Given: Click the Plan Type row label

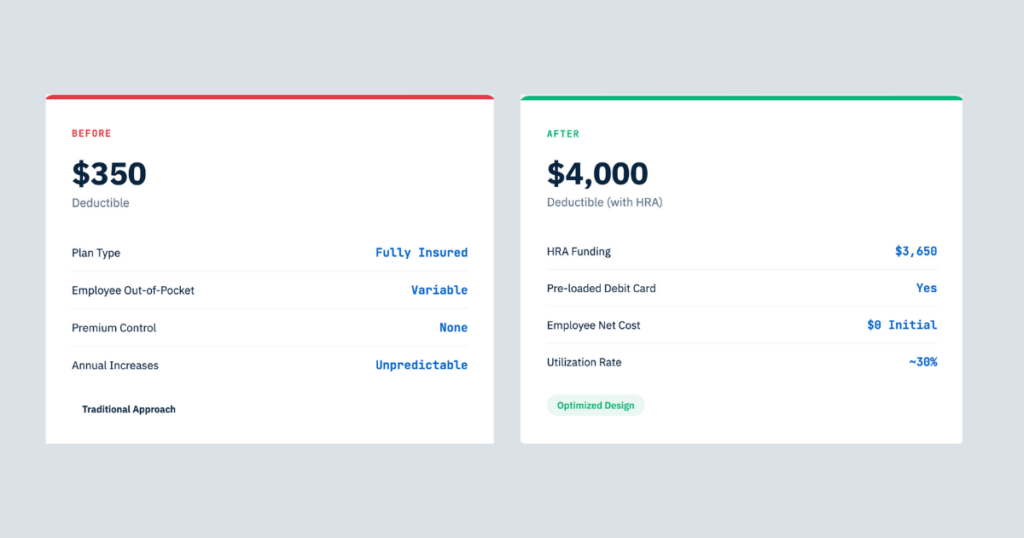Looking at the screenshot, I should [x=96, y=253].
